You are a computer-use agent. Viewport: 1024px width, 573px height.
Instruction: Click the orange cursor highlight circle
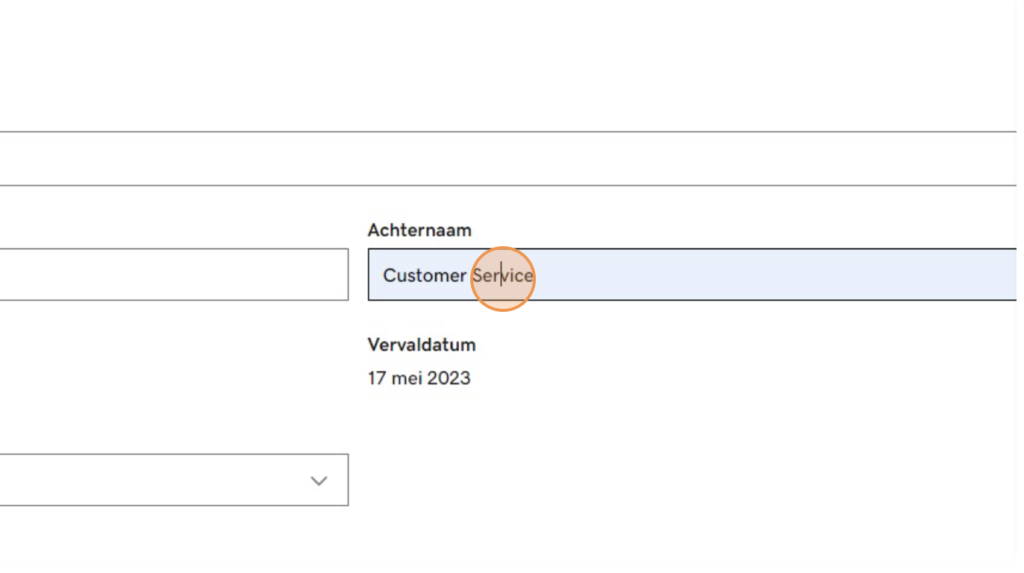point(503,279)
